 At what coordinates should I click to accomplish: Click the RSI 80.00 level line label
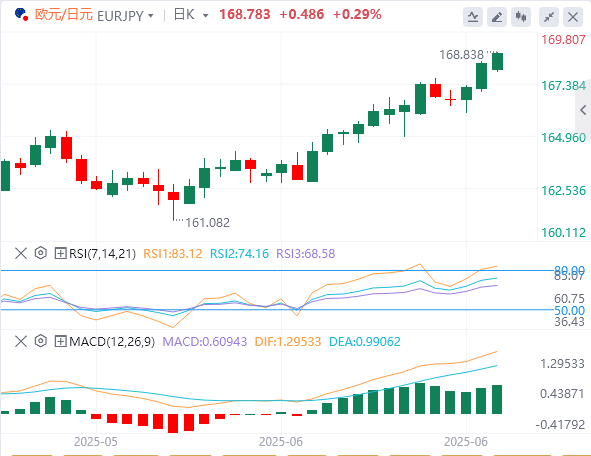tap(569, 270)
